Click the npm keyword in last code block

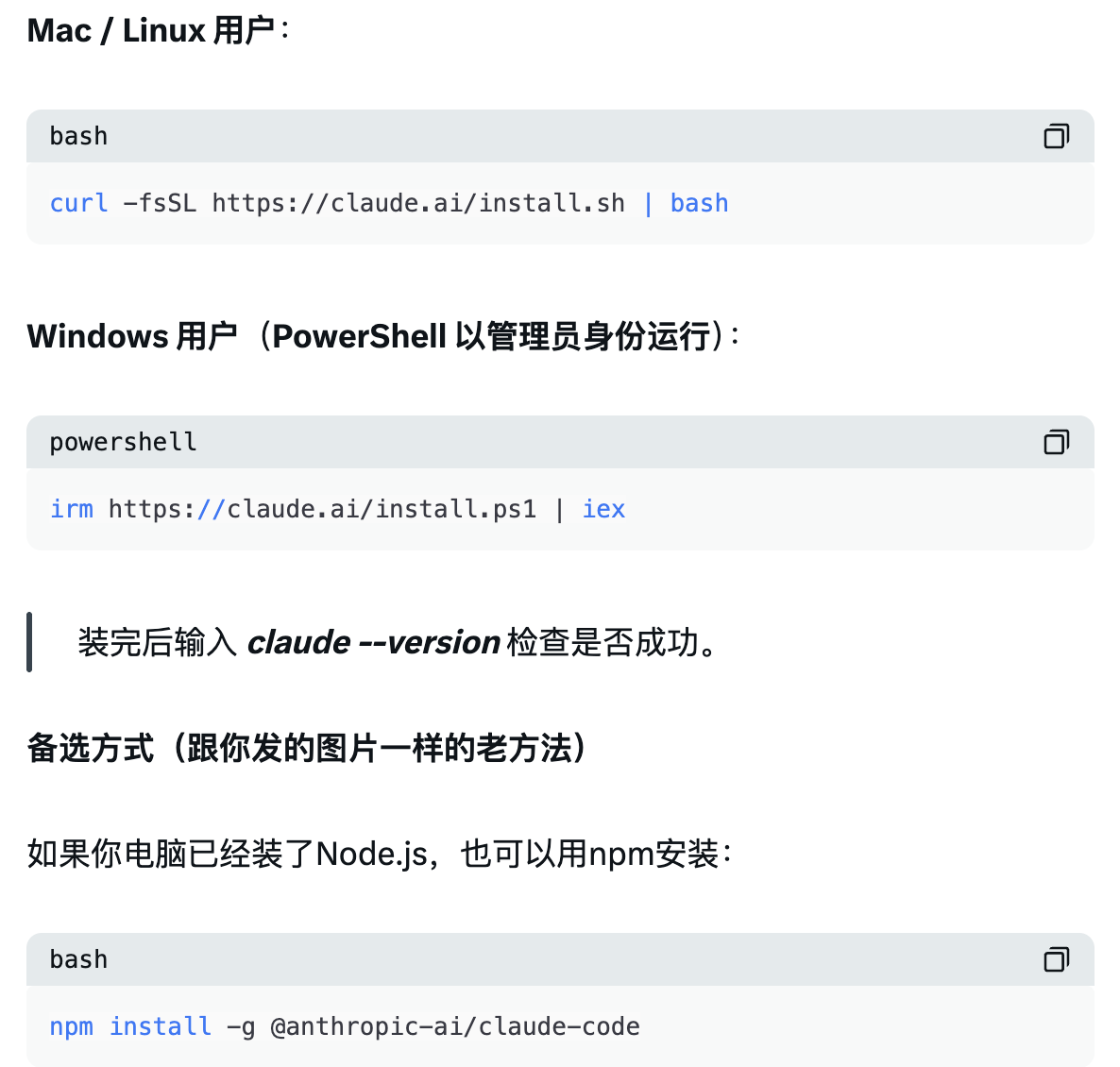pyautogui.click(x=71, y=1027)
